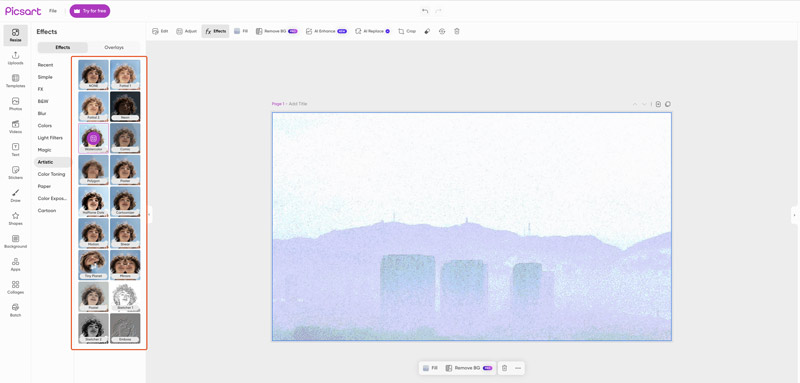Open settings for selected Watercolor effect
This screenshot has width=800, height=383.
click(93, 138)
